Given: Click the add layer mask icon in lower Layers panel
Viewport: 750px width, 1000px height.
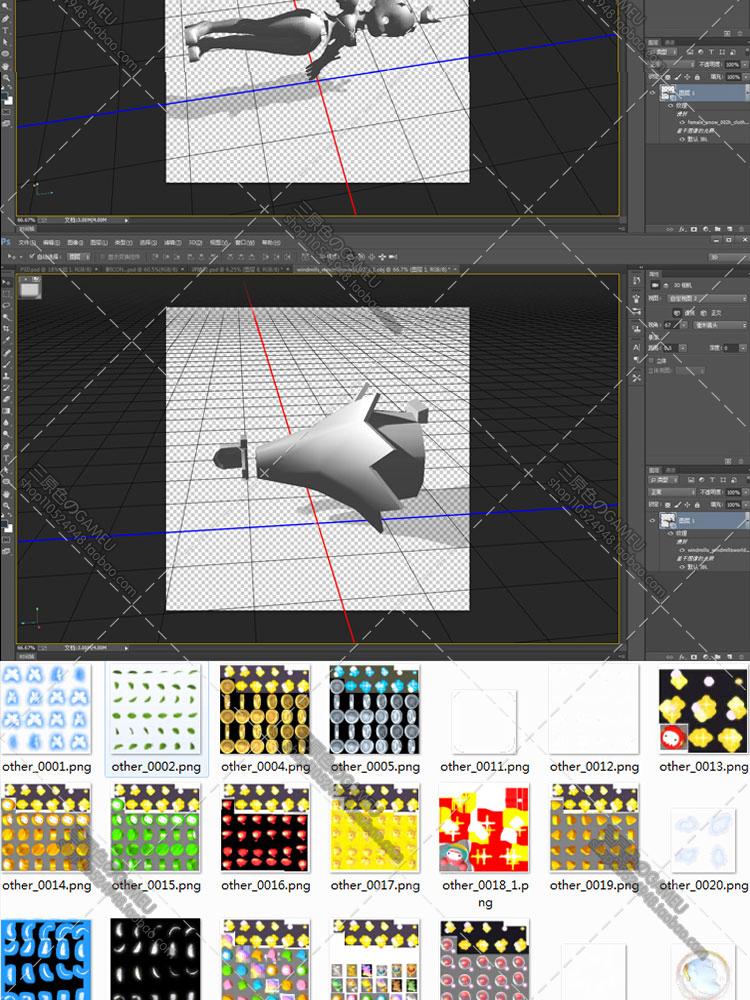Looking at the screenshot, I should coord(694,657).
